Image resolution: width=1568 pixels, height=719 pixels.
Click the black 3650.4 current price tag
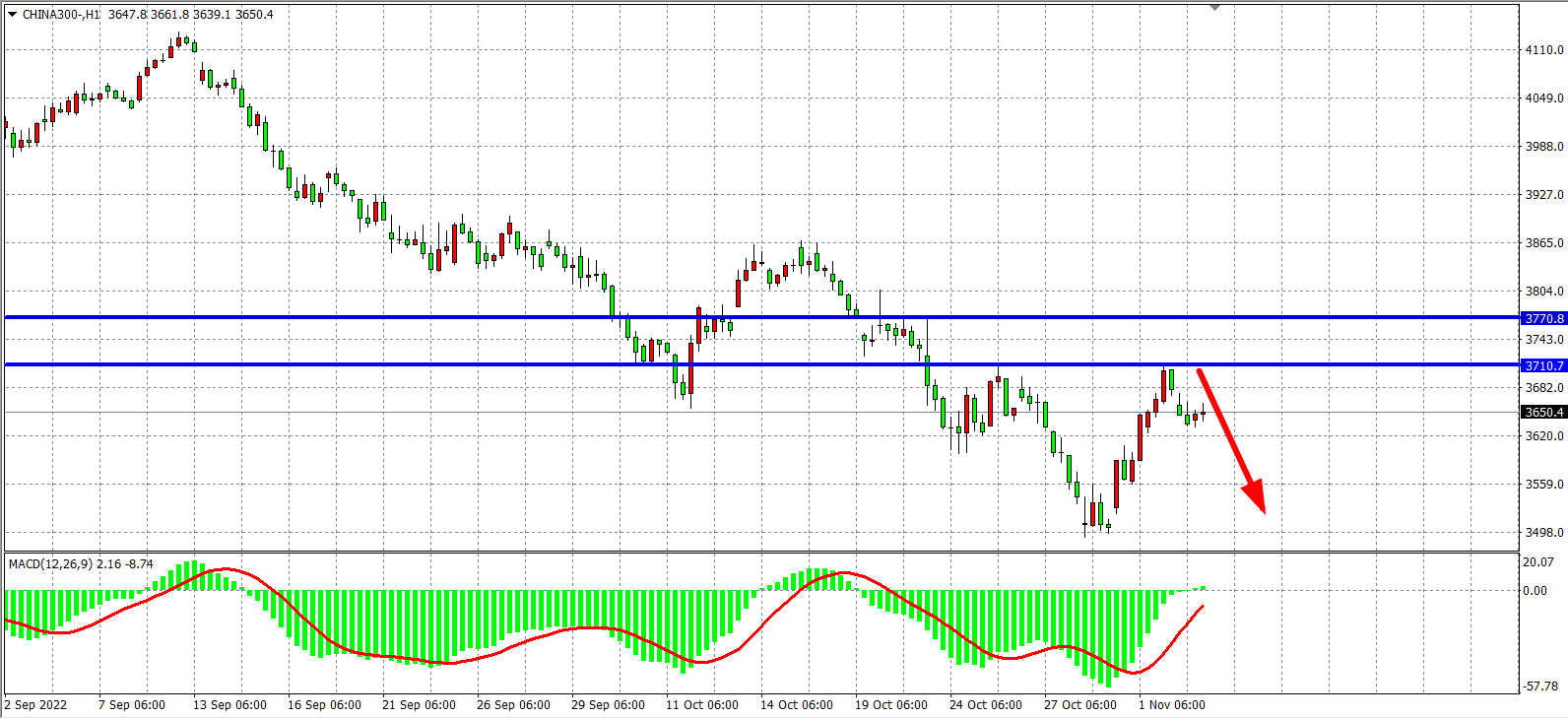point(1543,413)
